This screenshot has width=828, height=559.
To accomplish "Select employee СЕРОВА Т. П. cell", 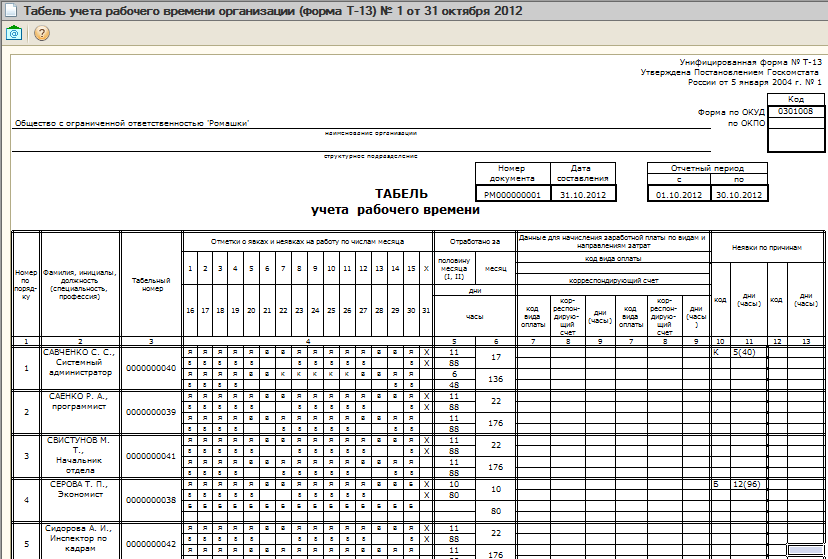I will point(80,500).
